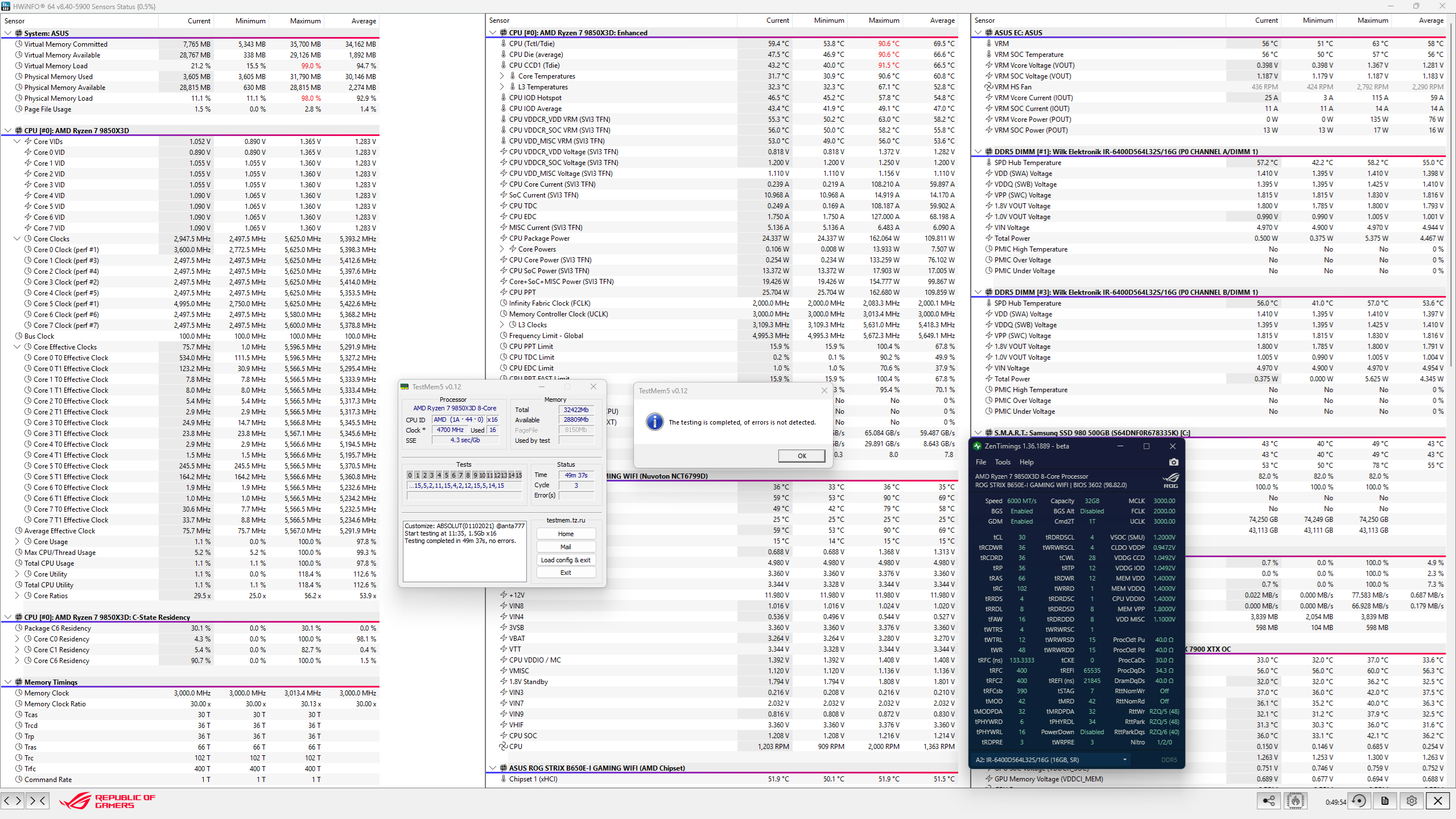
Task: Click test number 7 box in TestMem5
Action: point(461,475)
